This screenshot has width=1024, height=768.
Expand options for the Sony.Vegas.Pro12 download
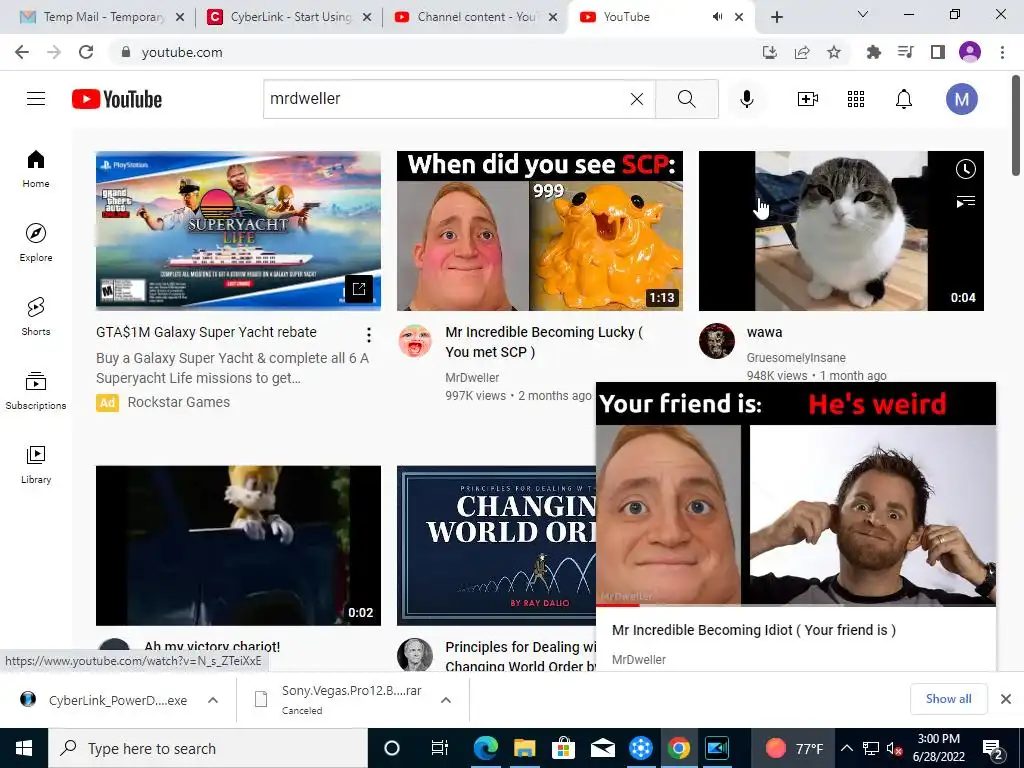click(446, 700)
